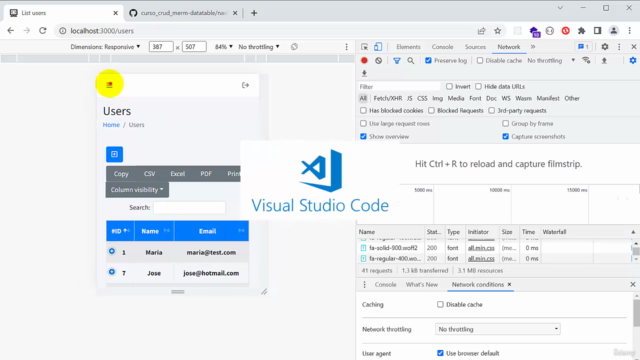
Task: Click the blue add user button
Action: 114,154
